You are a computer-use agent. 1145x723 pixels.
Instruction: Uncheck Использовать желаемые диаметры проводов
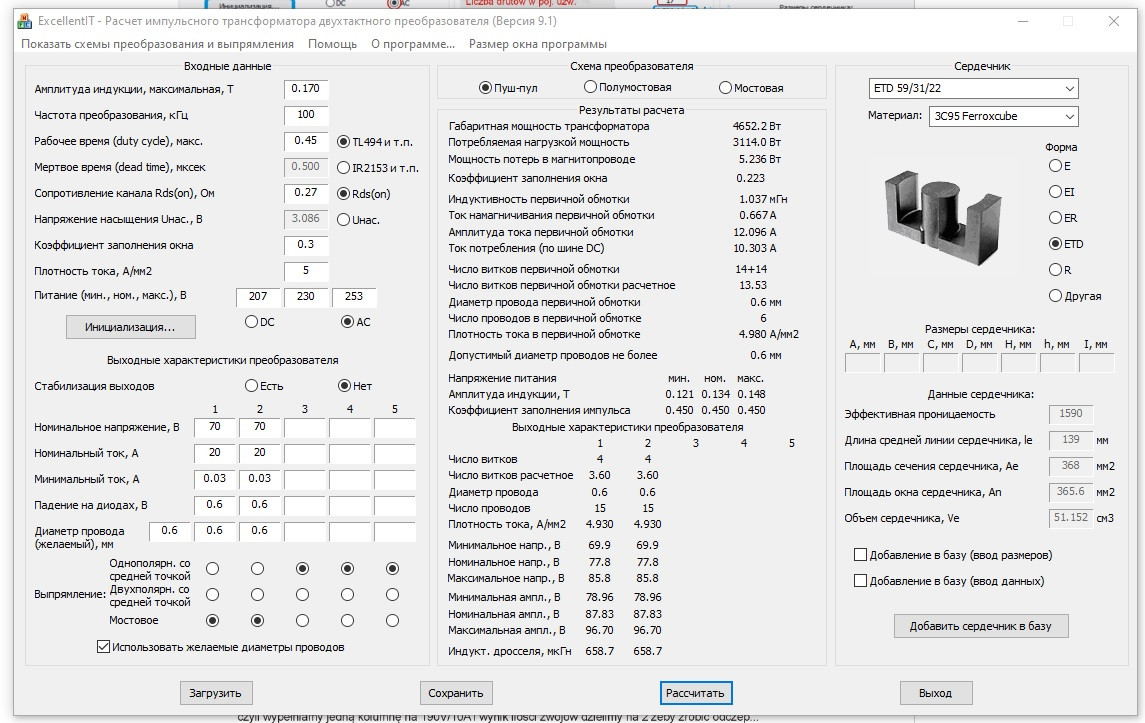click(102, 647)
